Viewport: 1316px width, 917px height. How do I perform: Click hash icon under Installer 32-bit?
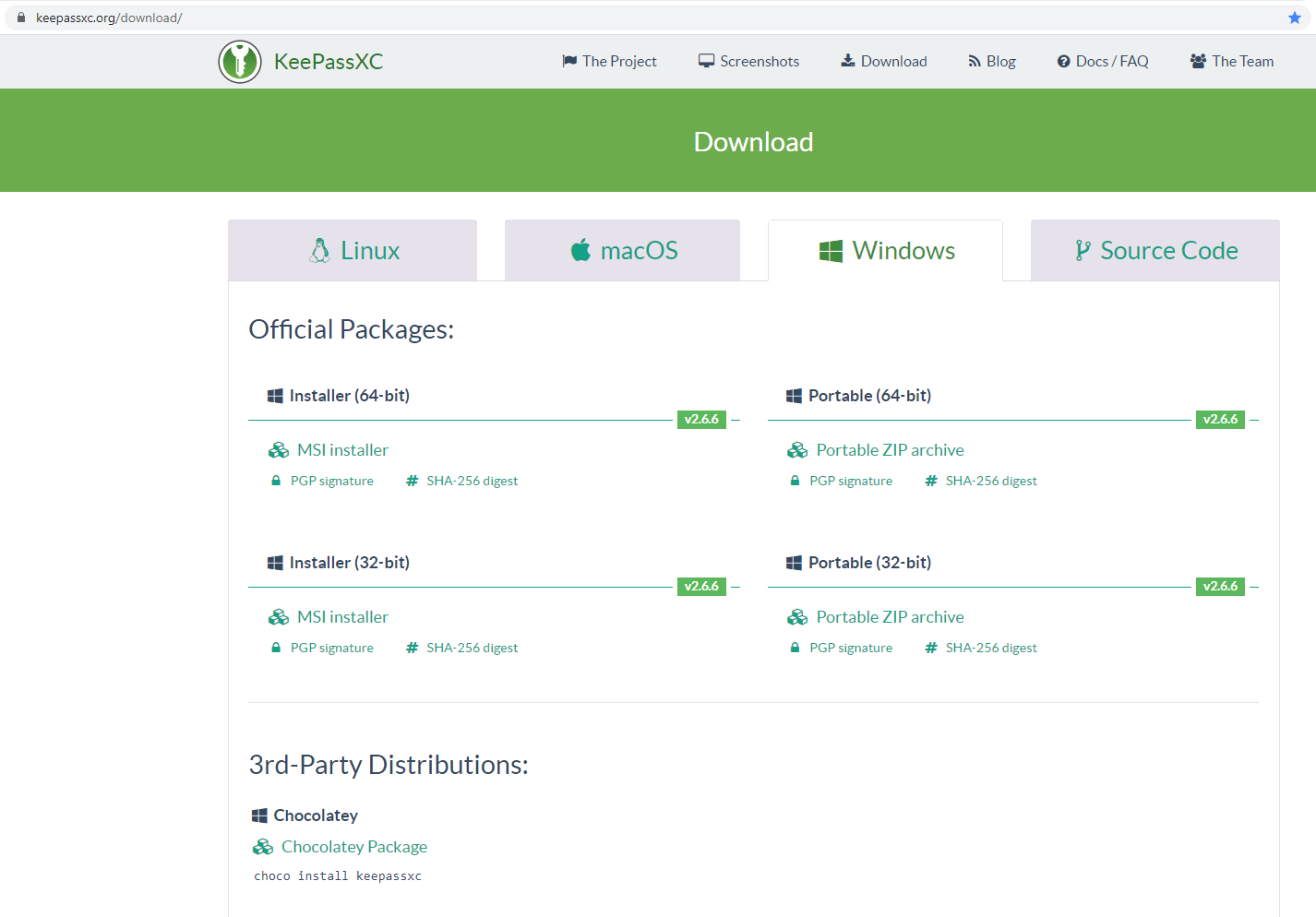tap(413, 648)
